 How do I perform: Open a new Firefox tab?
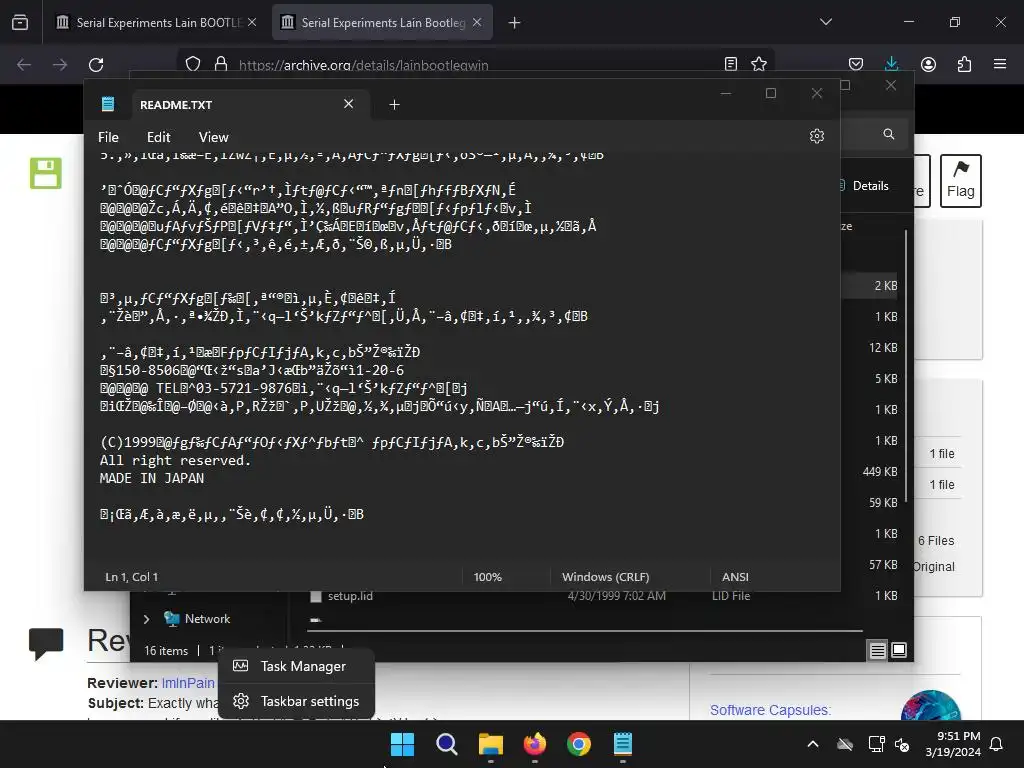click(x=515, y=23)
